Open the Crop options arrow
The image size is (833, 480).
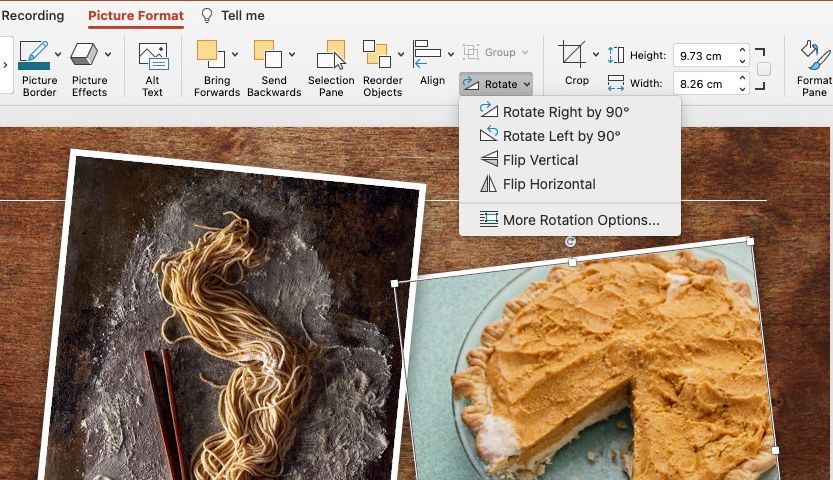click(596, 55)
